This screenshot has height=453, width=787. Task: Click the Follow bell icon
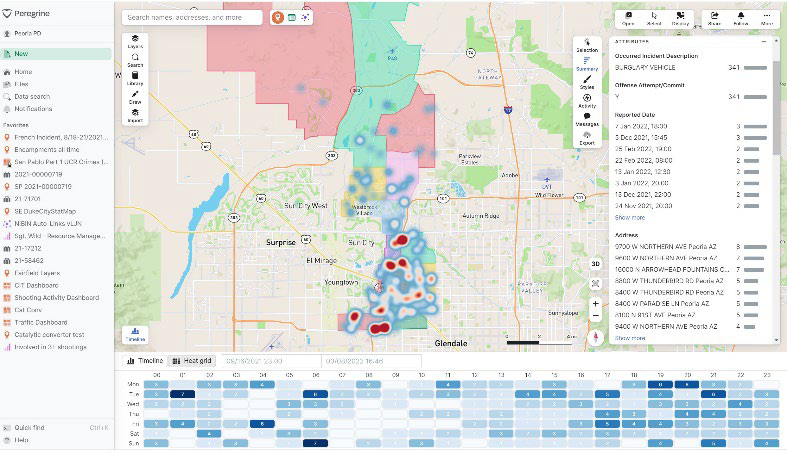[741, 18]
